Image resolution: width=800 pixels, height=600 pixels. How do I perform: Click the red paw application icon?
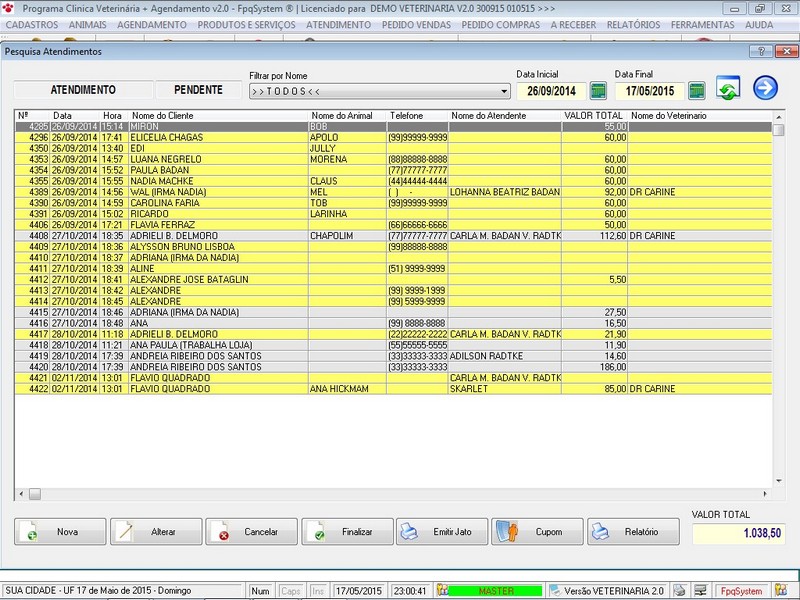coord(8,8)
